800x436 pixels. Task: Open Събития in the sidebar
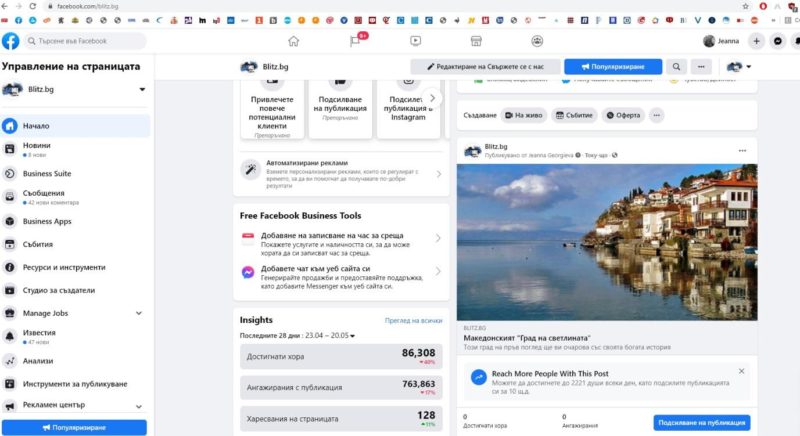pyautogui.click(x=76, y=245)
